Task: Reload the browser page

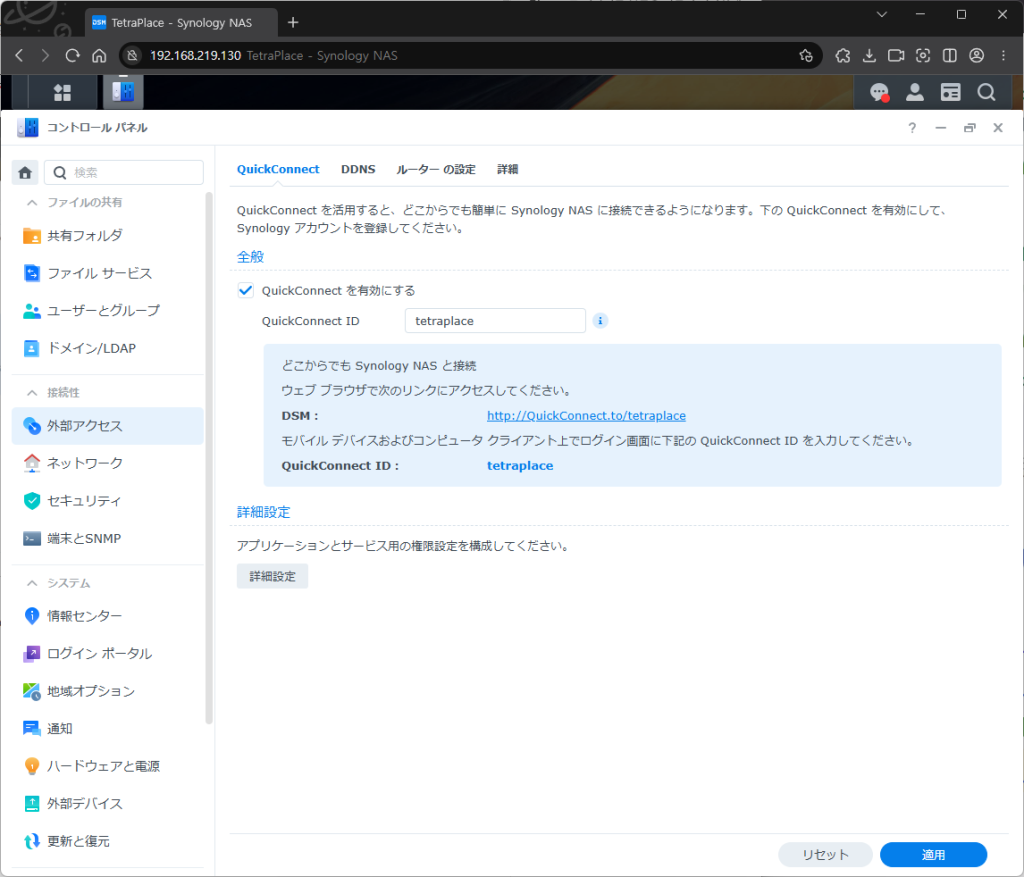Action: (72, 56)
